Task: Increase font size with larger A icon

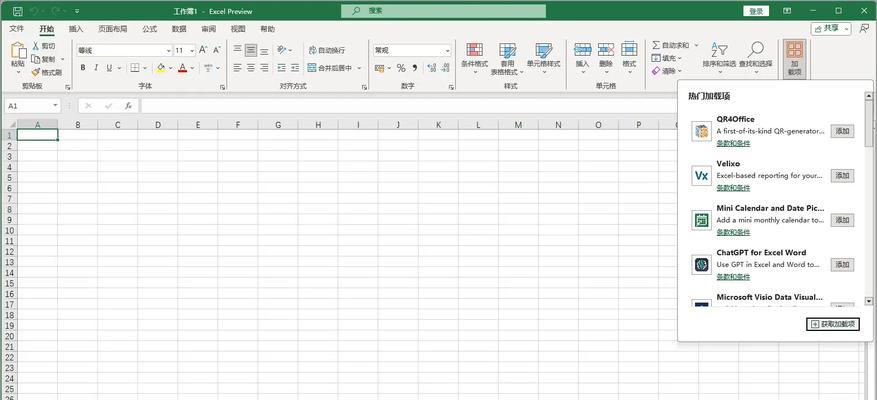Action: [204, 50]
